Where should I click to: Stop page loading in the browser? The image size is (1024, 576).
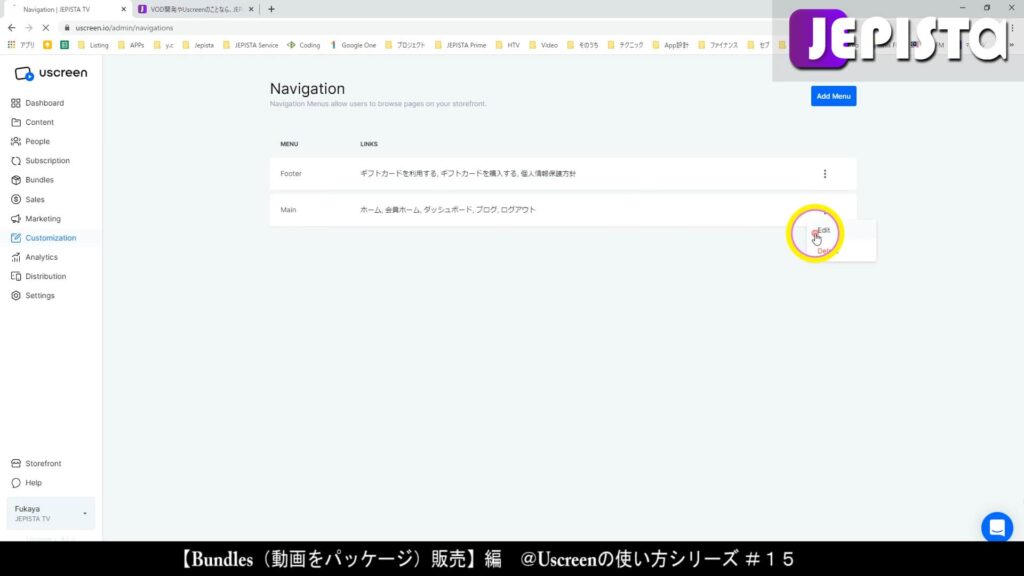[46, 28]
